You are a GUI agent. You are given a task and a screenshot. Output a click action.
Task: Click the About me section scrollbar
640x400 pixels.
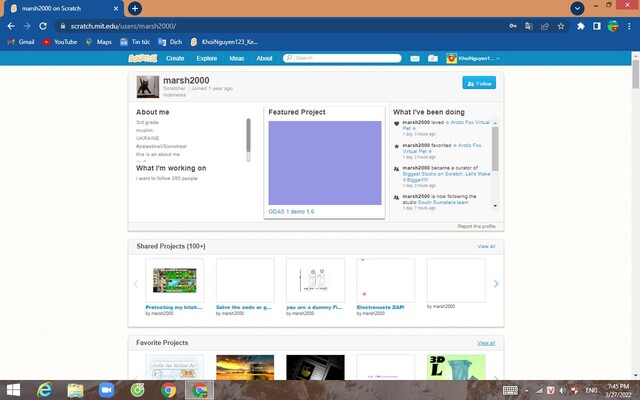click(x=248, y=140)
